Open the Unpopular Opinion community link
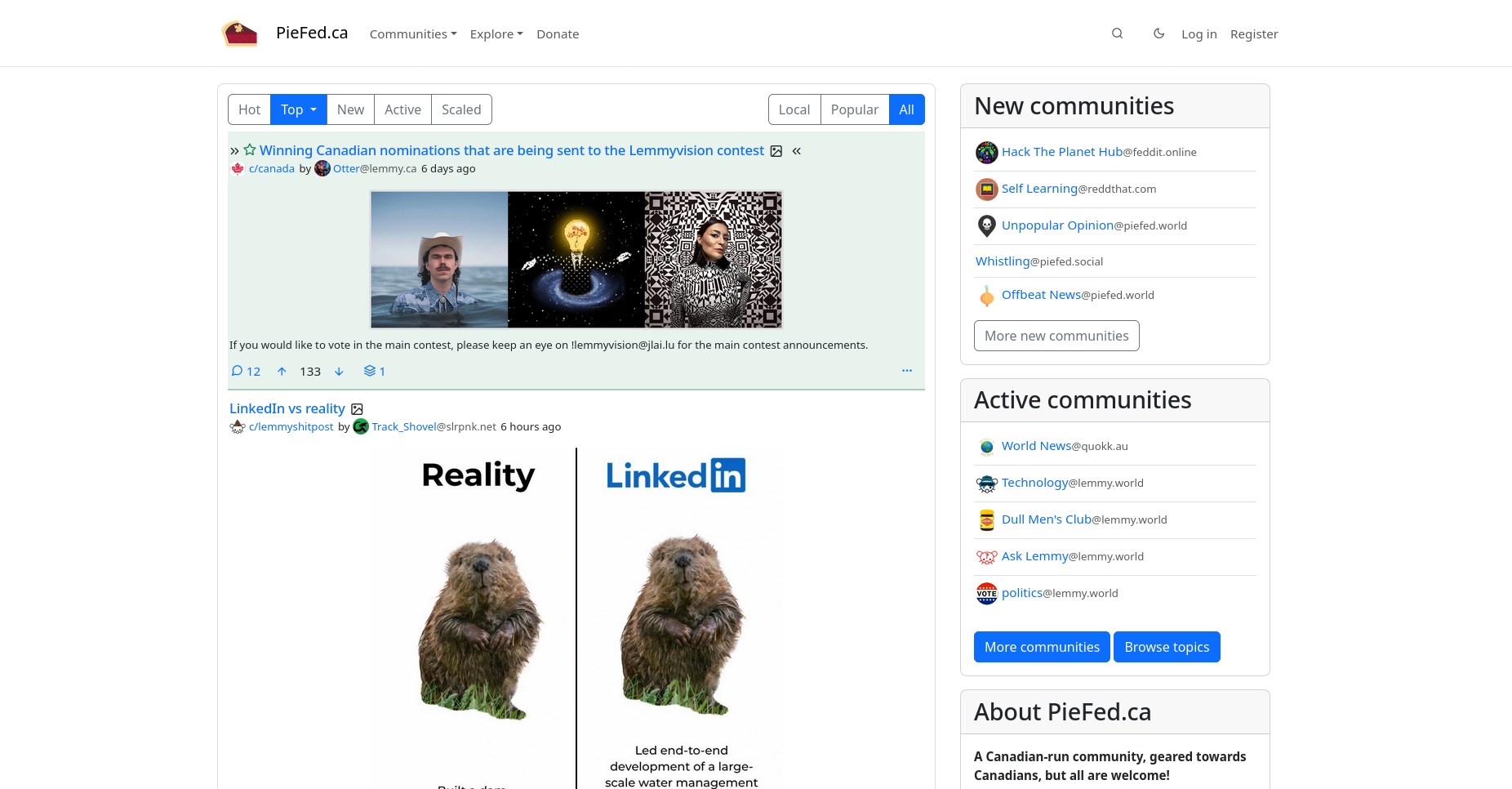 pos(1057,225)
